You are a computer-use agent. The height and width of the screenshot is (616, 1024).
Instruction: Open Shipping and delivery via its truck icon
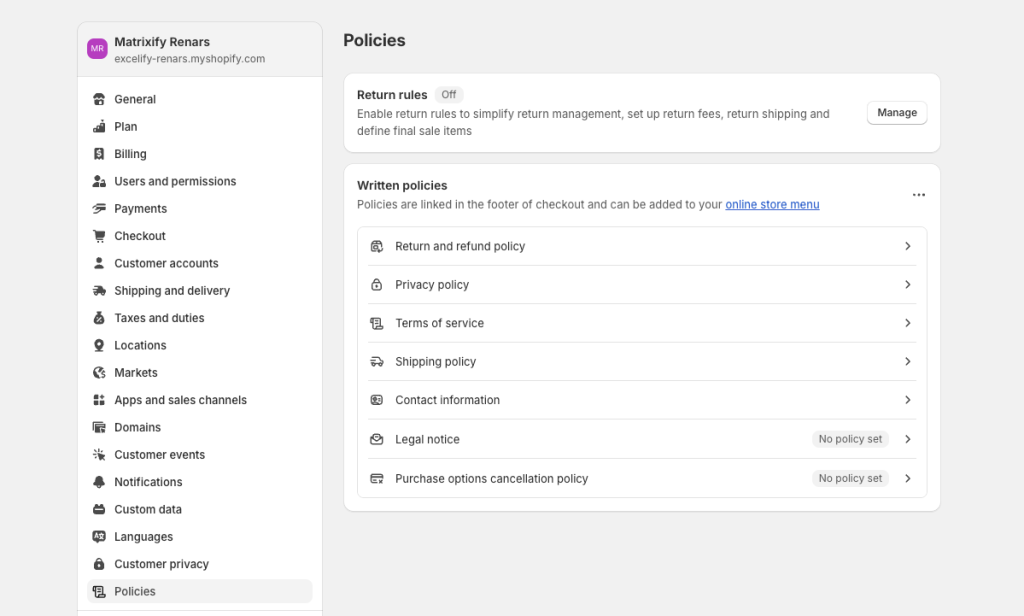click(x=97, y=290)
